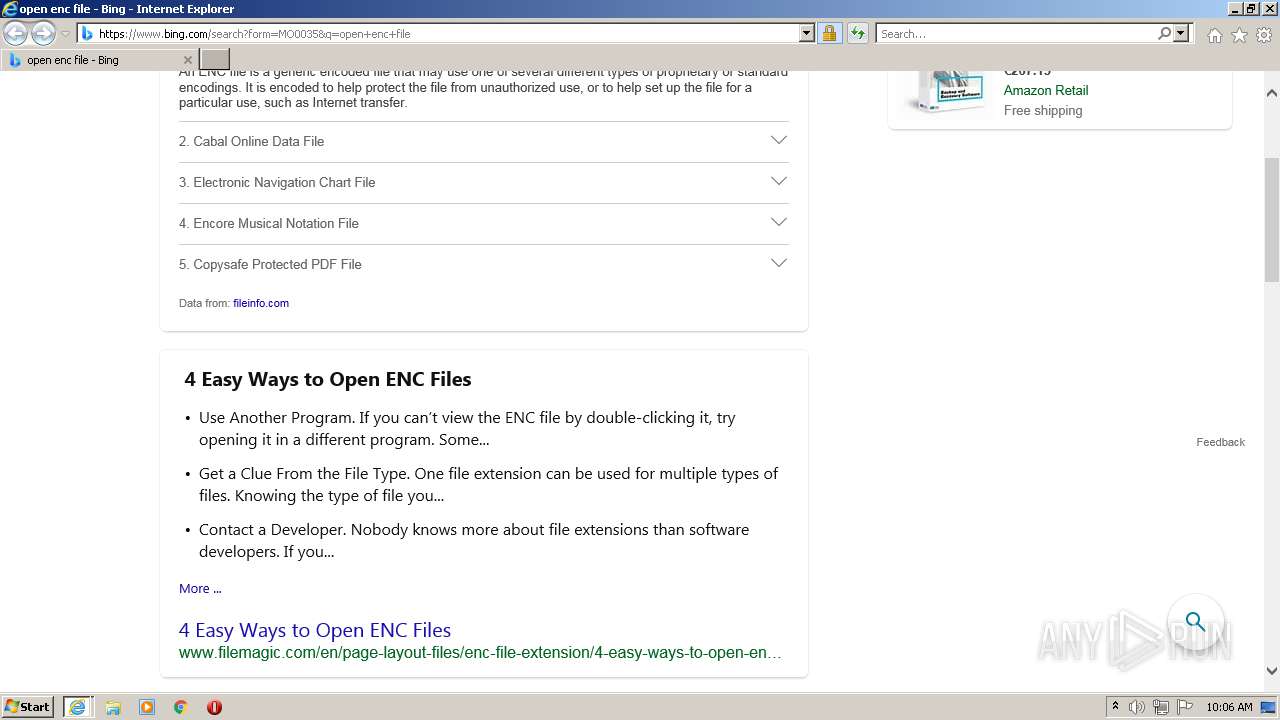Click the Home icon
The width and height of the screenshot is (1280, 720).
[1214, 35]
